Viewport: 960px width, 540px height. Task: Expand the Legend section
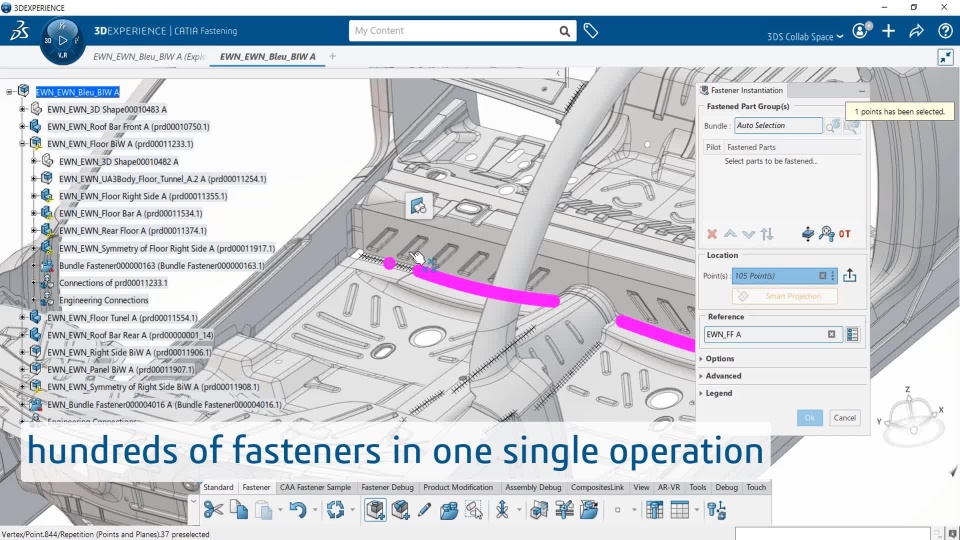tap(719, 393)
